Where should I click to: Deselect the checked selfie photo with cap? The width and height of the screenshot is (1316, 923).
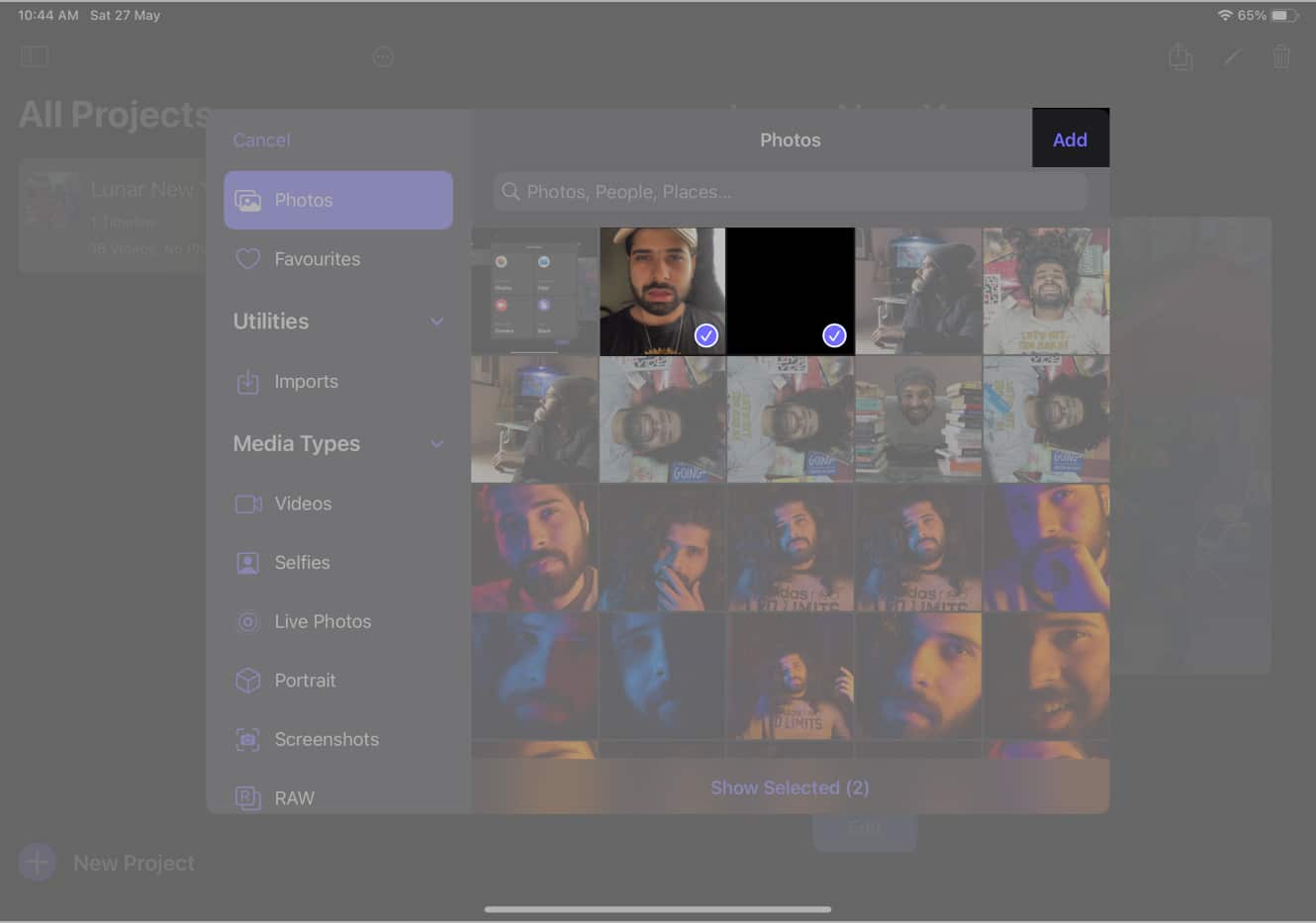[663, 291]
